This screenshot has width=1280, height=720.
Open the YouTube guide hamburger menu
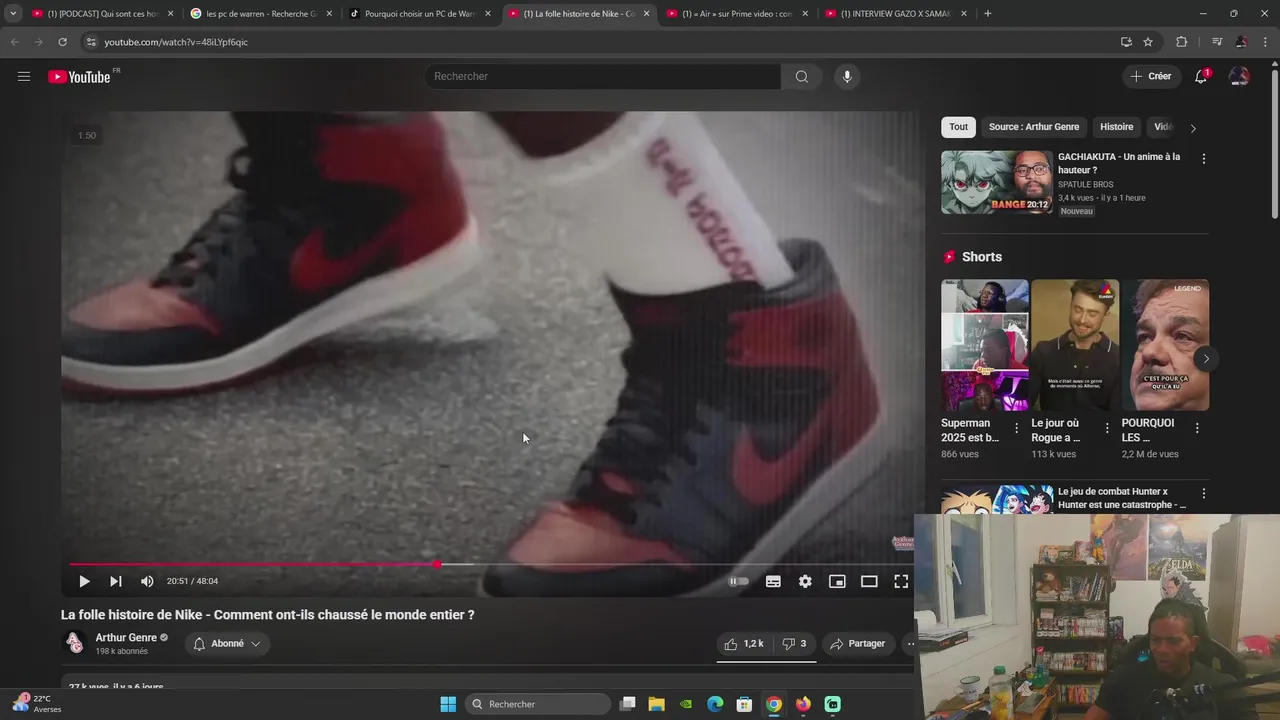pyautogui.click(x=24, y=76)
